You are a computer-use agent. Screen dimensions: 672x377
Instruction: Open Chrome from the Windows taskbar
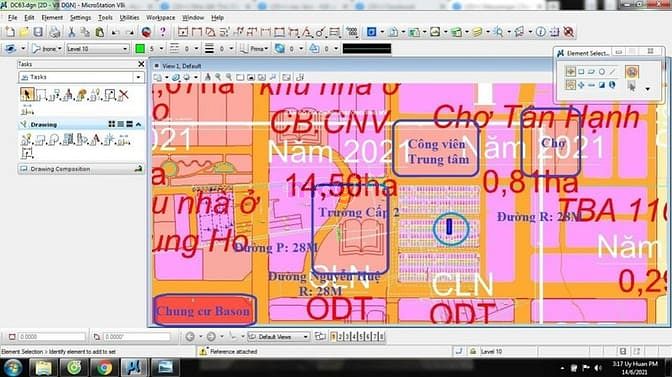point(105,368)
